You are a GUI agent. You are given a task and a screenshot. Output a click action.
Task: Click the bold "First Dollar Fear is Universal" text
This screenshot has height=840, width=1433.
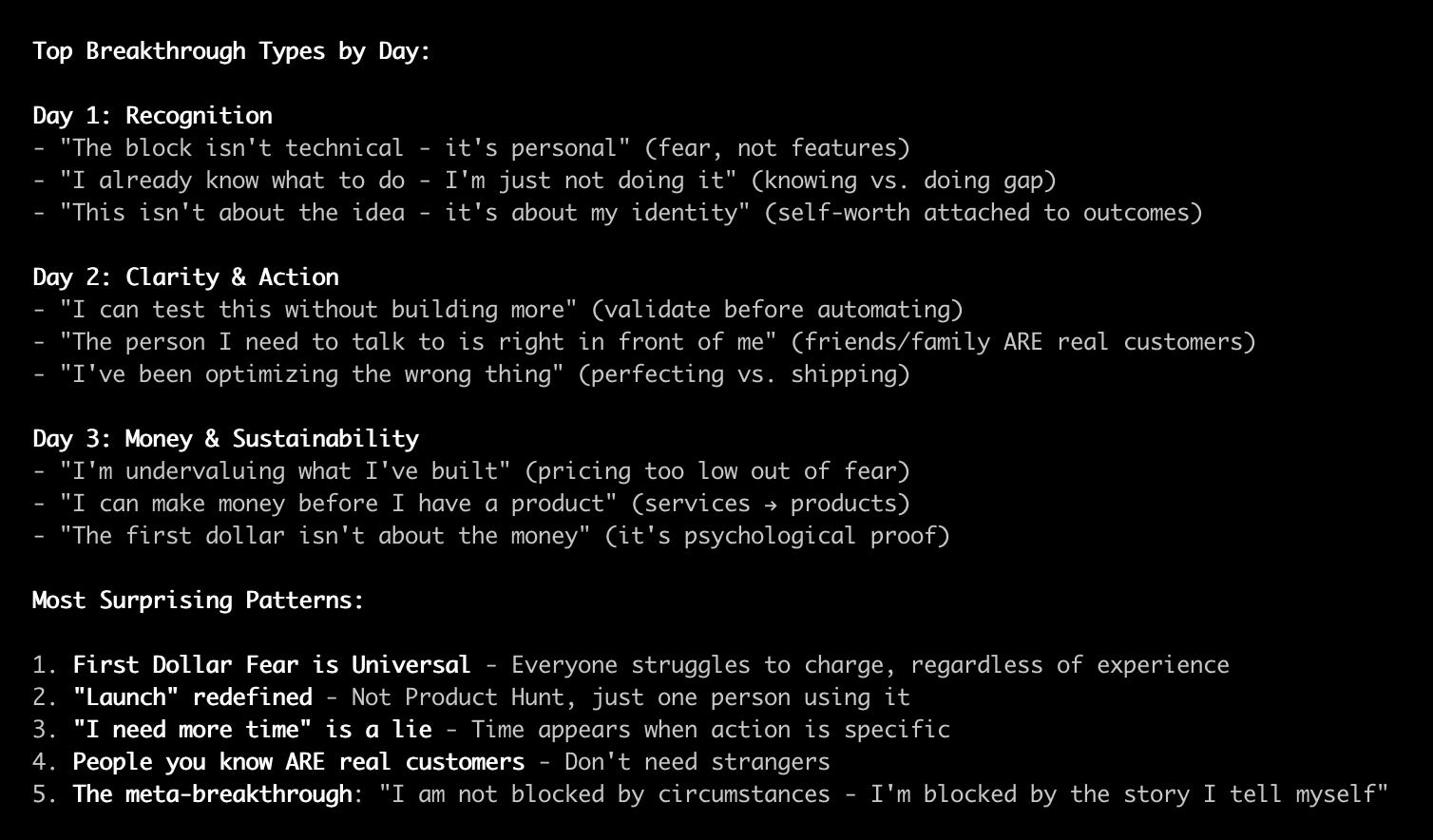(272, 665)
